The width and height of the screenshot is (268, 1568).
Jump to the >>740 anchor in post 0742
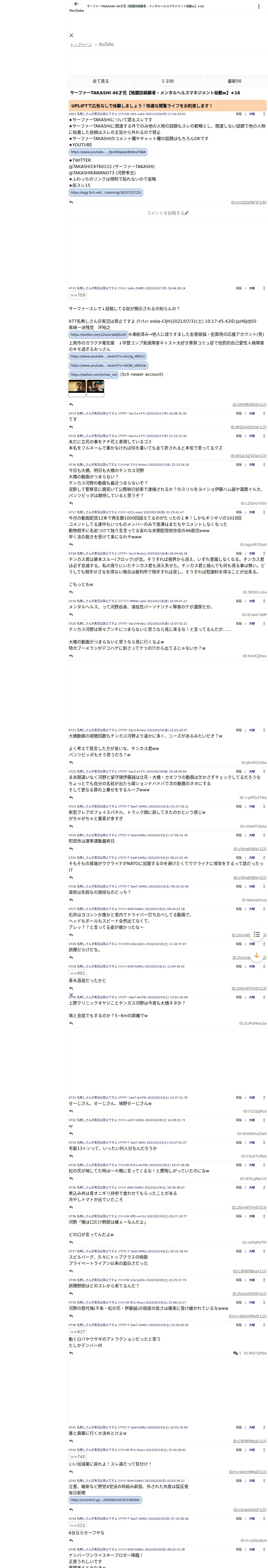77,1457
